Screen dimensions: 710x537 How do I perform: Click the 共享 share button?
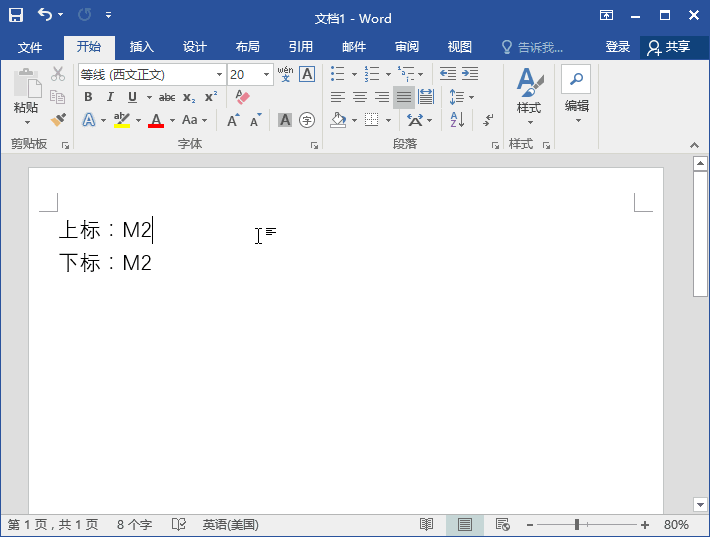click(669, 47)
